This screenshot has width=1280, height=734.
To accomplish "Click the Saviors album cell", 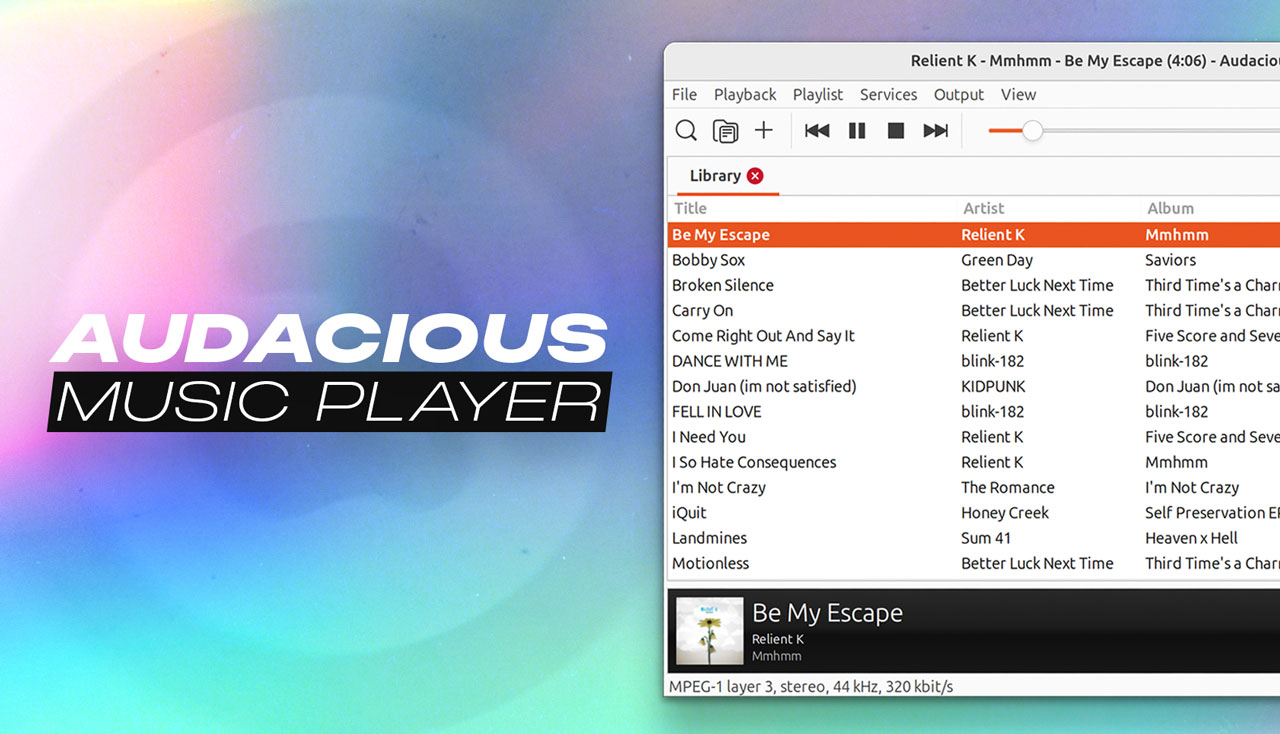I will [1170, 260].
